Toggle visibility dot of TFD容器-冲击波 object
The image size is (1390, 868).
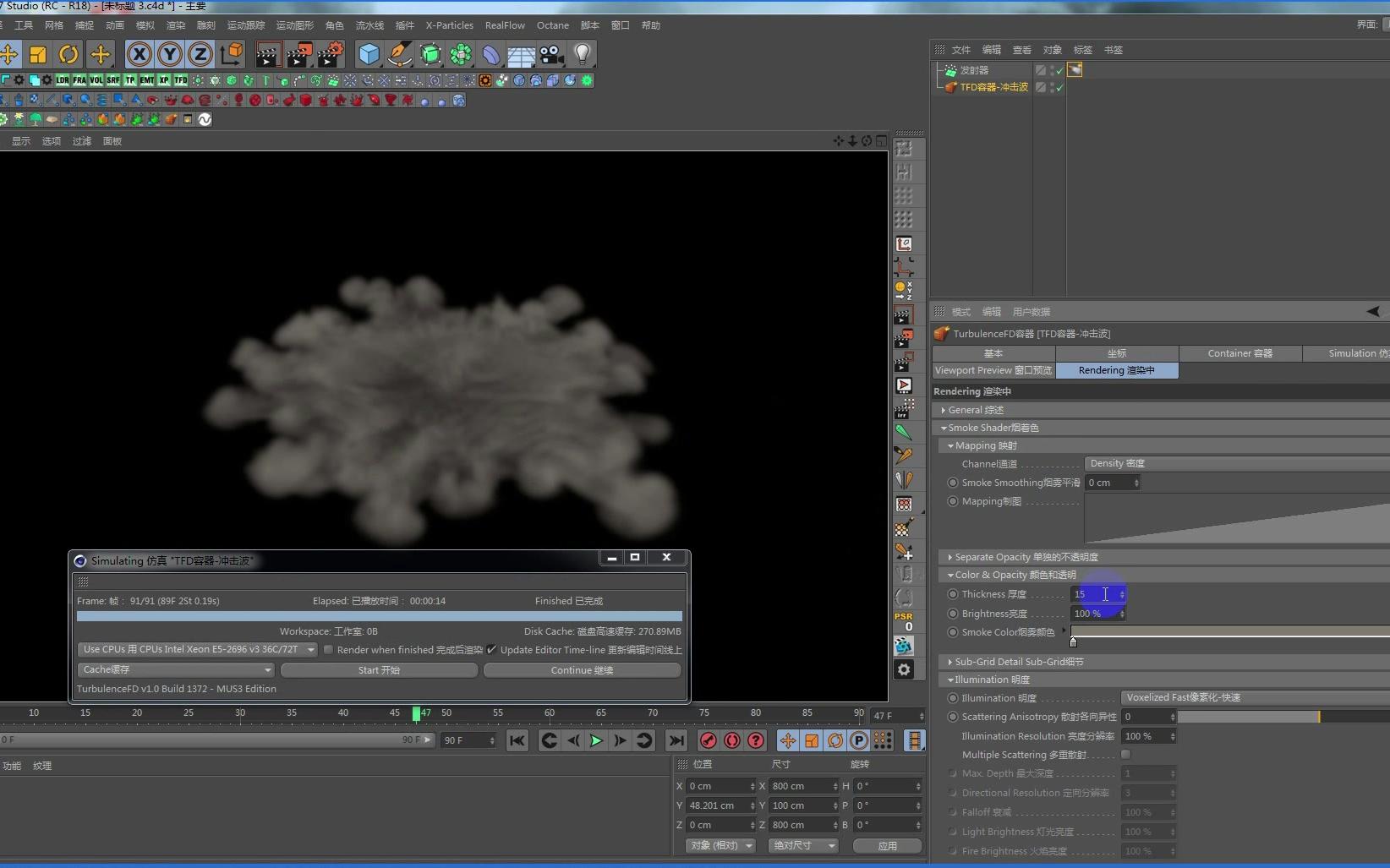[x=1051, y=85]
